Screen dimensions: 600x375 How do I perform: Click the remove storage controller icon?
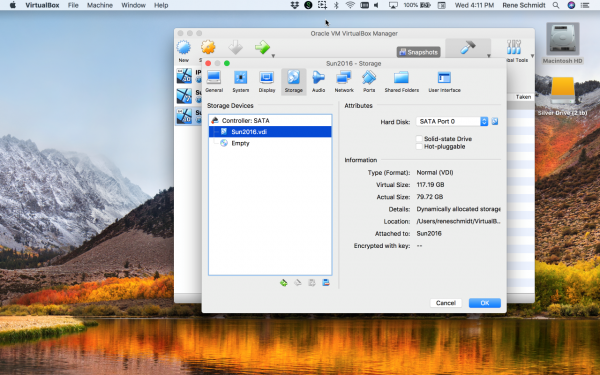click(x=298, y=283)
